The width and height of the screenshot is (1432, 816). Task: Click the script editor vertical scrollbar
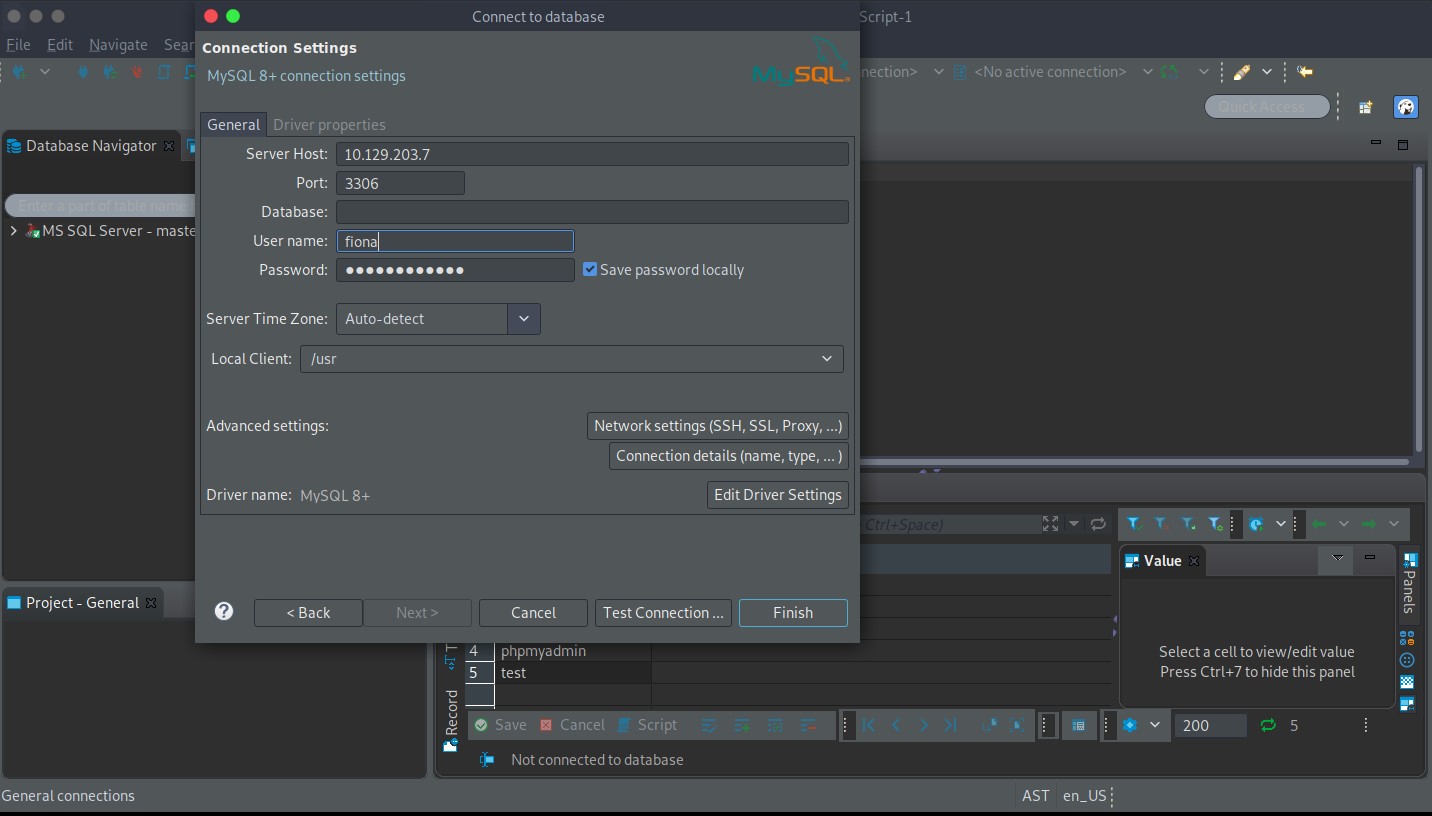pyautogui.click(x=1418, y=310)
